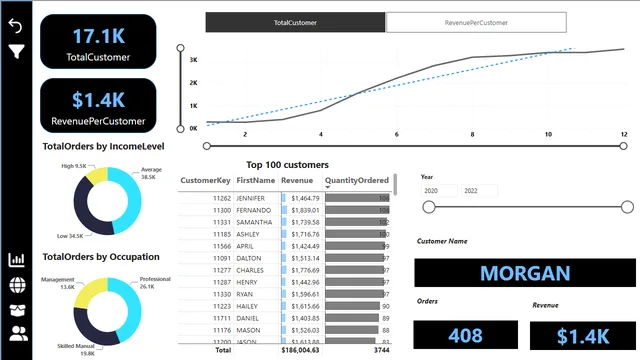Screen dimensions: 640x360
Task: Click right handle of chart month zoom slider
Action: (623, 146)
